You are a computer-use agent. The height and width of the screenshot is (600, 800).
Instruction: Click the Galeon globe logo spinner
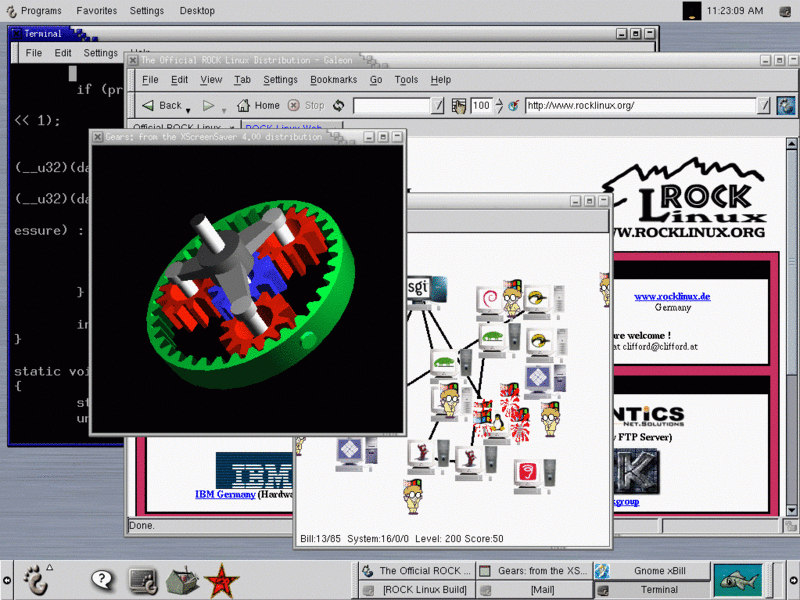(x=786, y=106)
